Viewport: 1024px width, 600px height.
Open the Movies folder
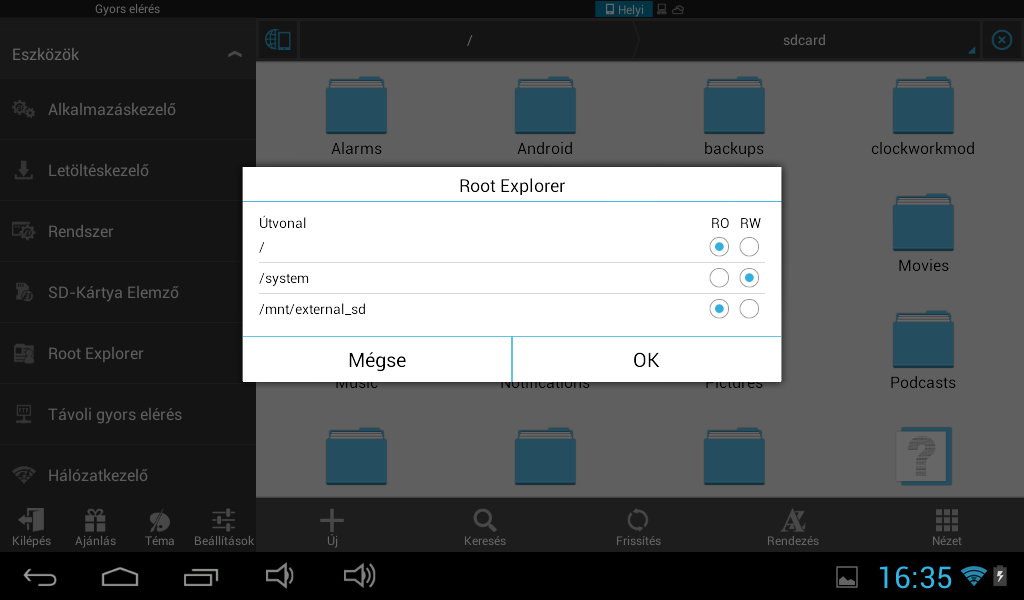(x=923, y=233)
